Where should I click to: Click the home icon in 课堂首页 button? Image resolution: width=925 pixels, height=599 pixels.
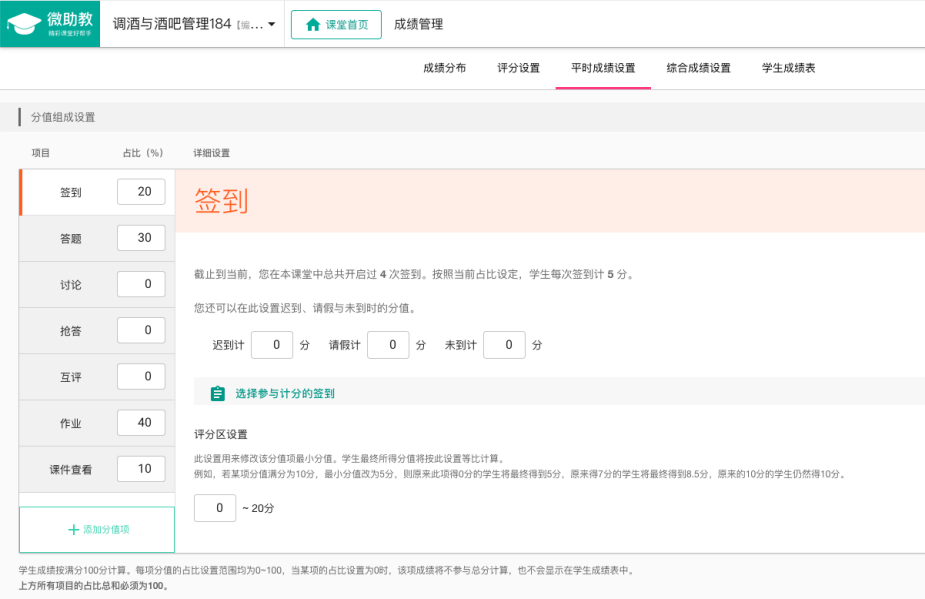point(313,24)
